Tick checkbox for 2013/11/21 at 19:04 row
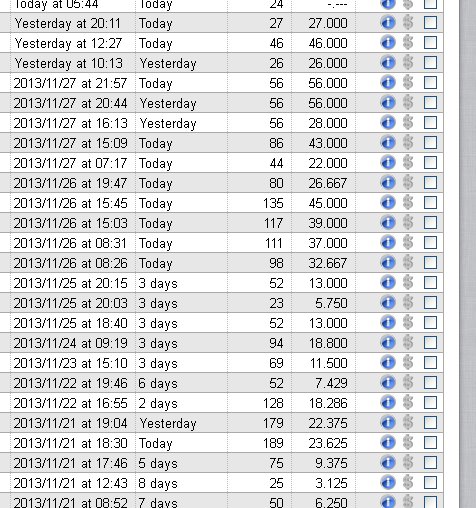This screenshot has height=508, width=476. point(430,422)
